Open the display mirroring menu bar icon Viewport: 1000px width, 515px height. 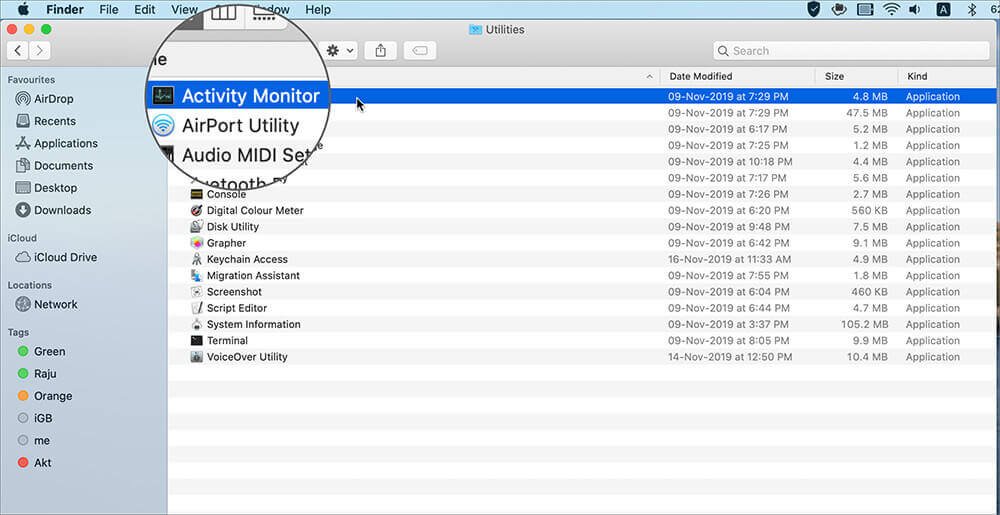865,10
